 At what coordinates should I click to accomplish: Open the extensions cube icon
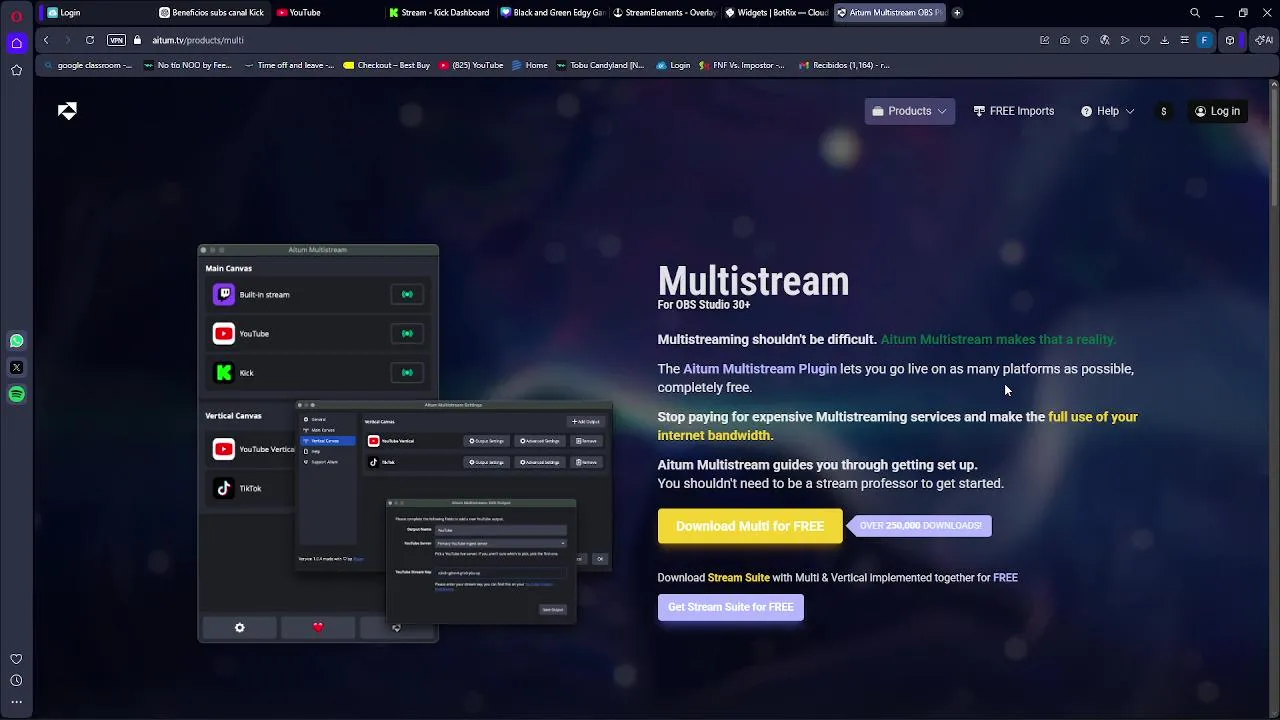point(1230,40)
